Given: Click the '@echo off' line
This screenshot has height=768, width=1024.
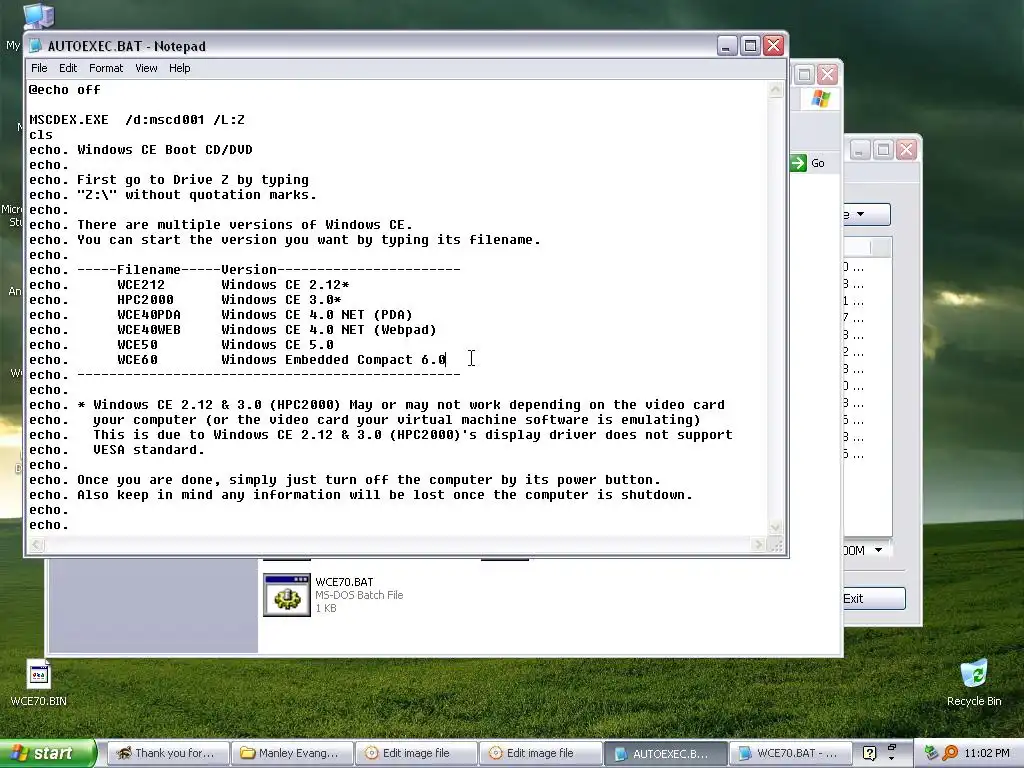Looking at the screenshot, I should pyautogui.click(x=65, y=89).
